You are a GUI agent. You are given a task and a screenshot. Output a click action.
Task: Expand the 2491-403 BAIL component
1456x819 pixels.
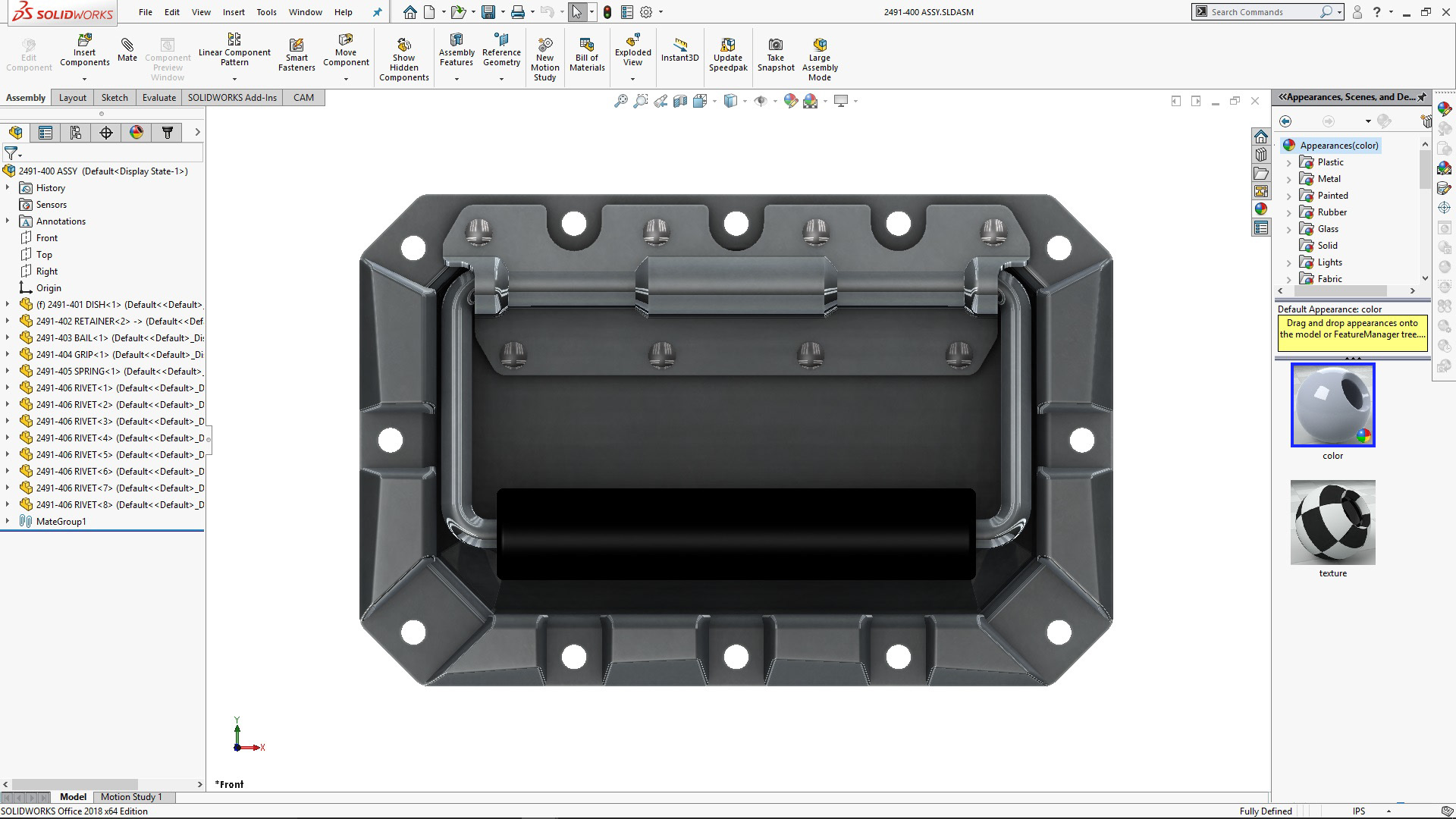(x=8, y=338)
